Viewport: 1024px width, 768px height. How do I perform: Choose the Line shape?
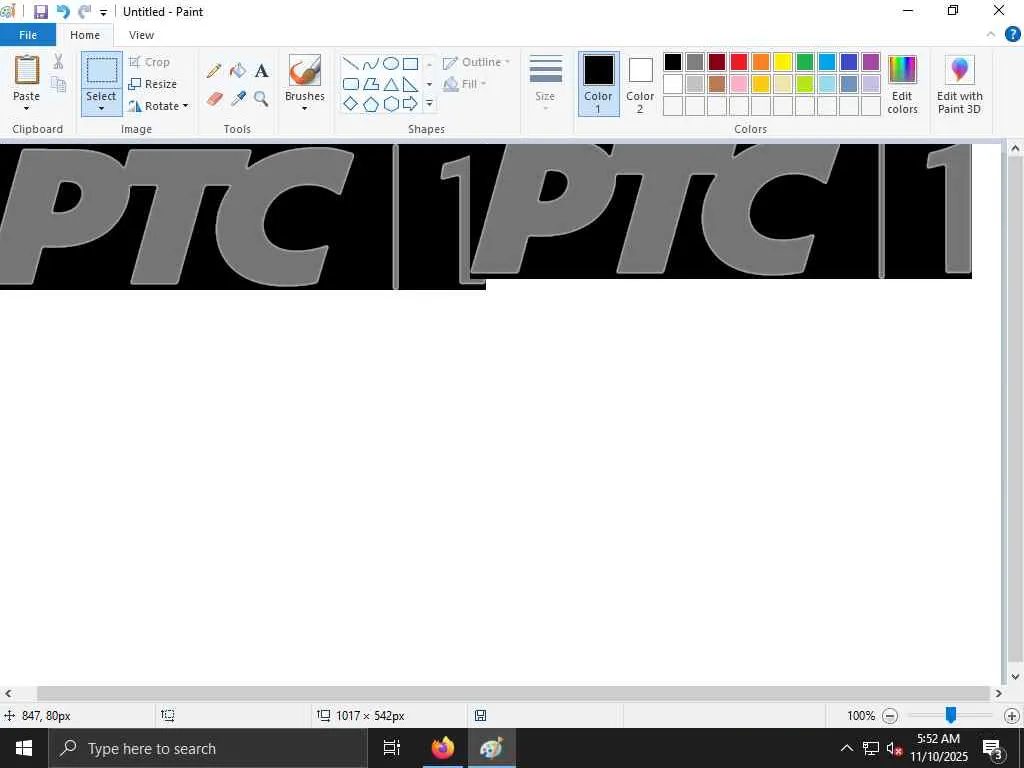[351, 64]
